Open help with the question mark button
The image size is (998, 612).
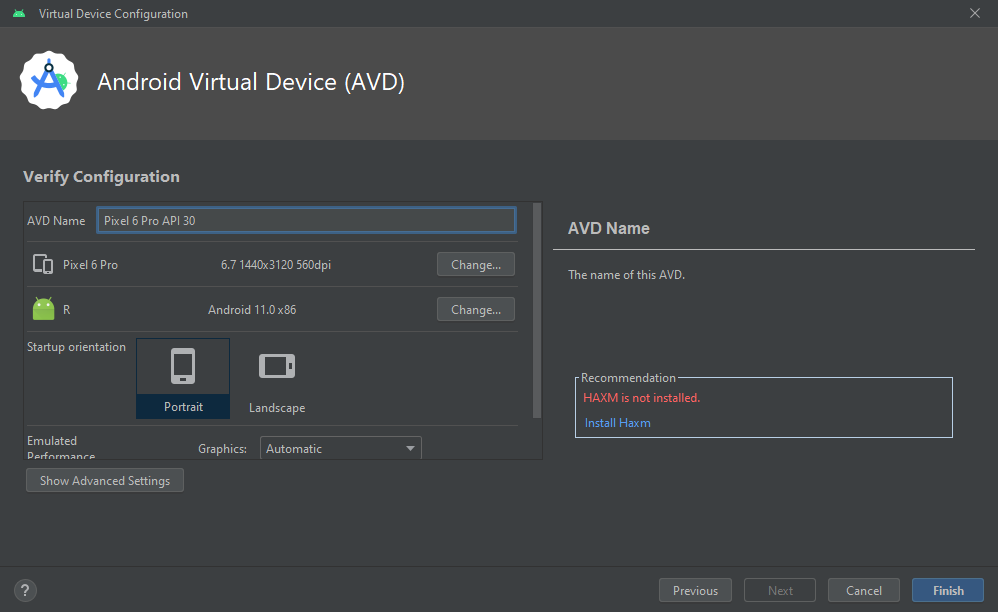[25, 590]
